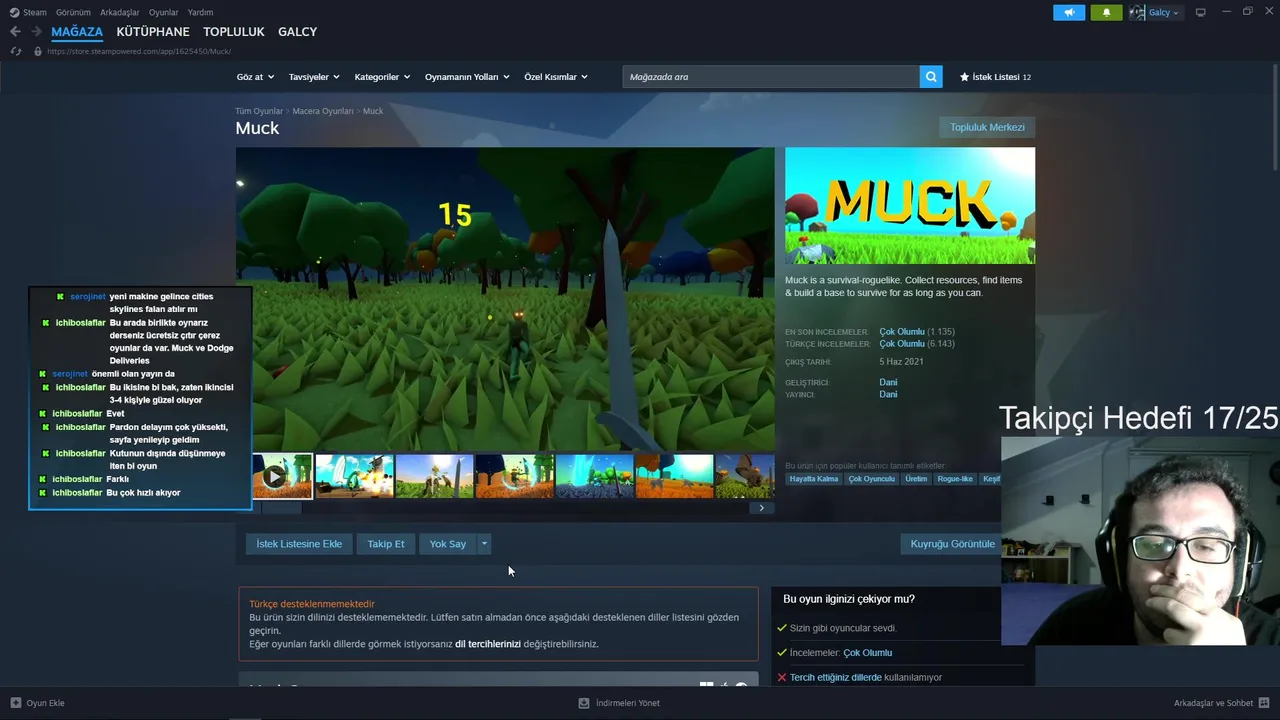Click the Yok Say button
The image size is (1280, 720).
(x=448, y=544)
